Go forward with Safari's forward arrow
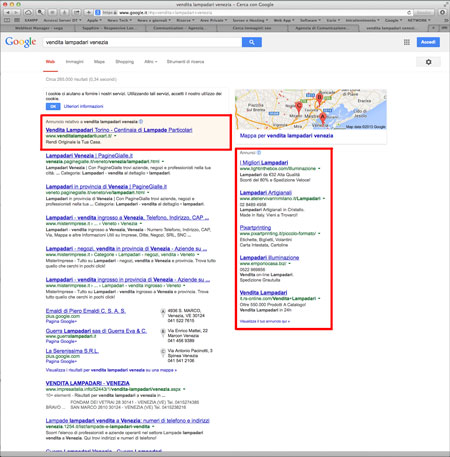The width and height of the screenshot is (450, 457). 16,12
